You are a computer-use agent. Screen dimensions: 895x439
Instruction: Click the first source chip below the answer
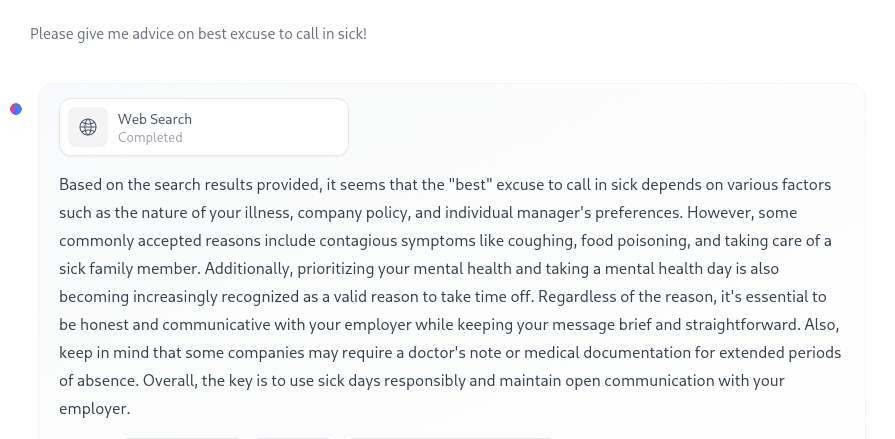(x=182, y=438)
